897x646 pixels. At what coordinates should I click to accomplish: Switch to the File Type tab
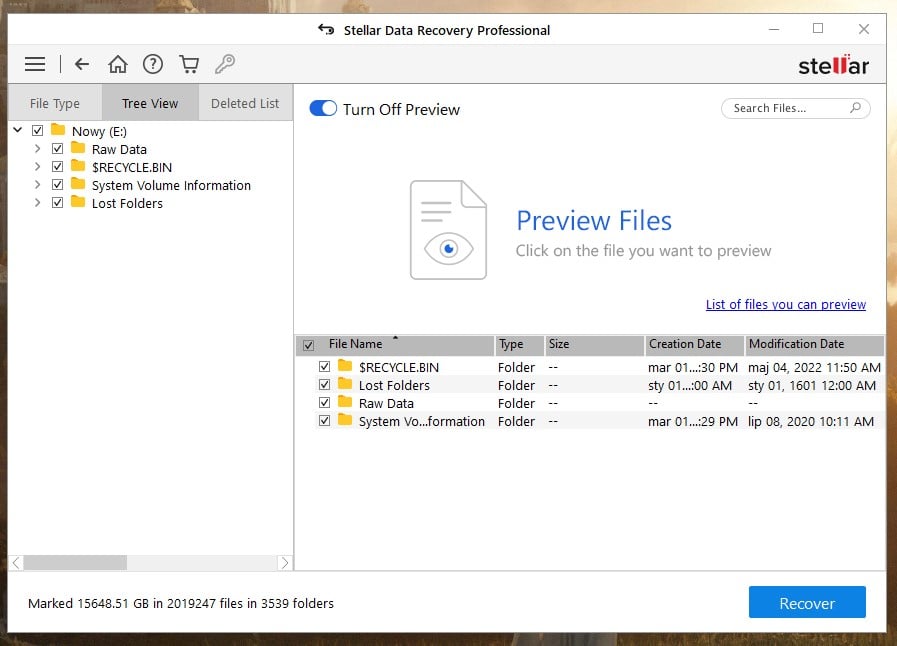tap(55, 103)
